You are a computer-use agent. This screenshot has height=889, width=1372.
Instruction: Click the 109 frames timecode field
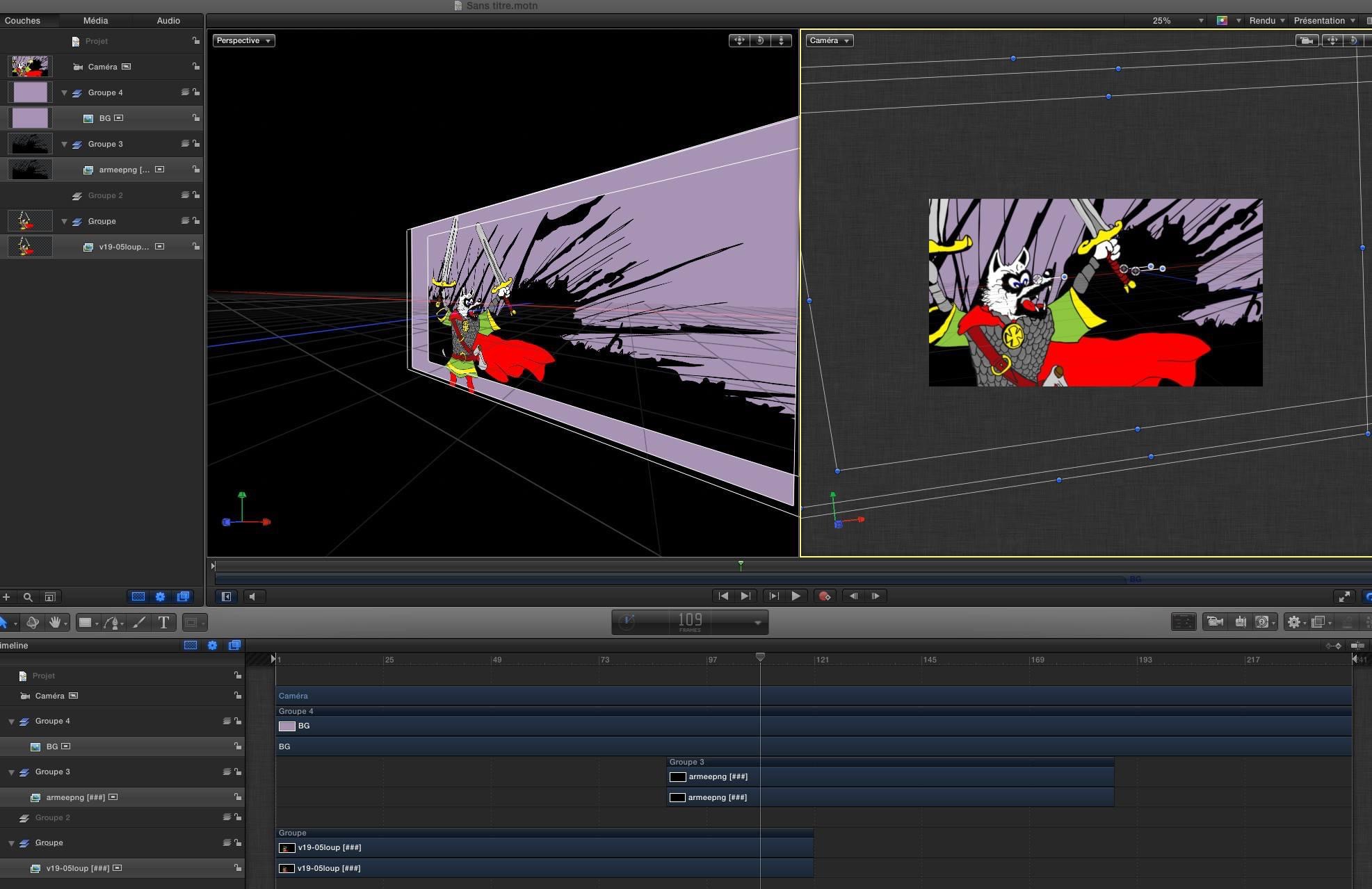[x=690, y=622]
